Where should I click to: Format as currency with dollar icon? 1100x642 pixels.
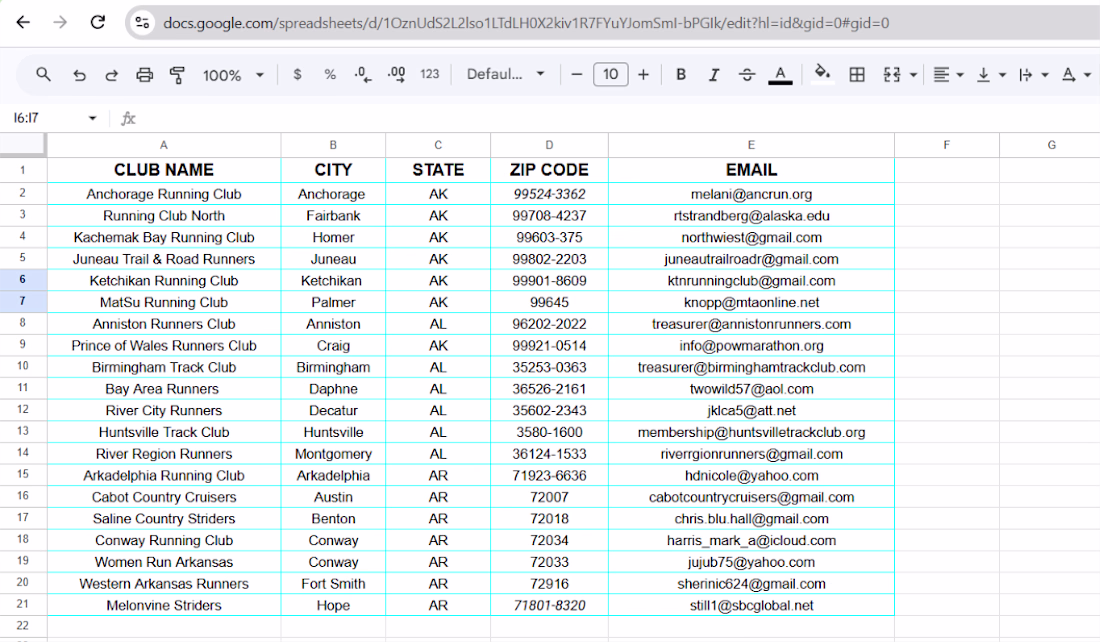point(297,74)
